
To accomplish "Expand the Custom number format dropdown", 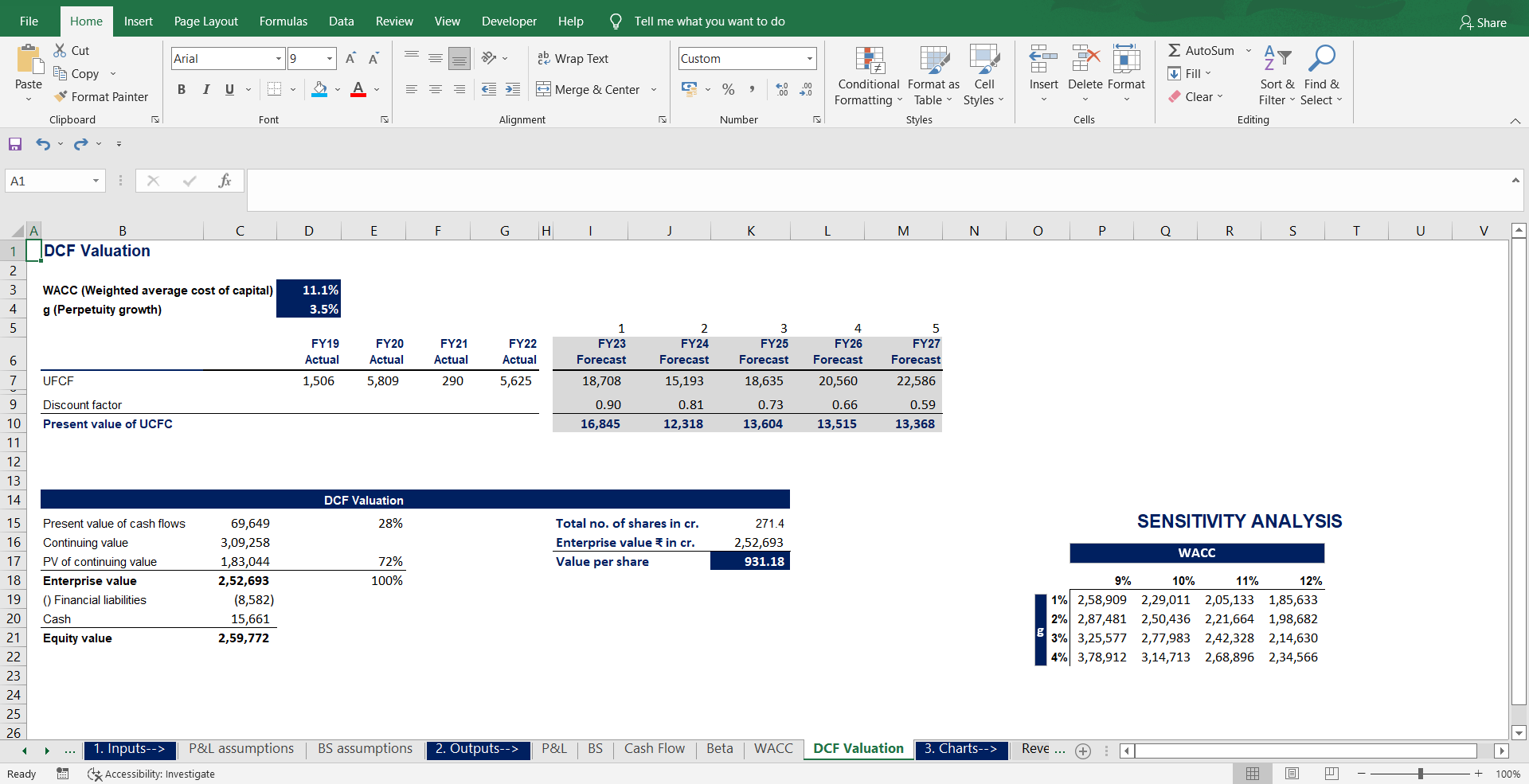I will (810, 58).
